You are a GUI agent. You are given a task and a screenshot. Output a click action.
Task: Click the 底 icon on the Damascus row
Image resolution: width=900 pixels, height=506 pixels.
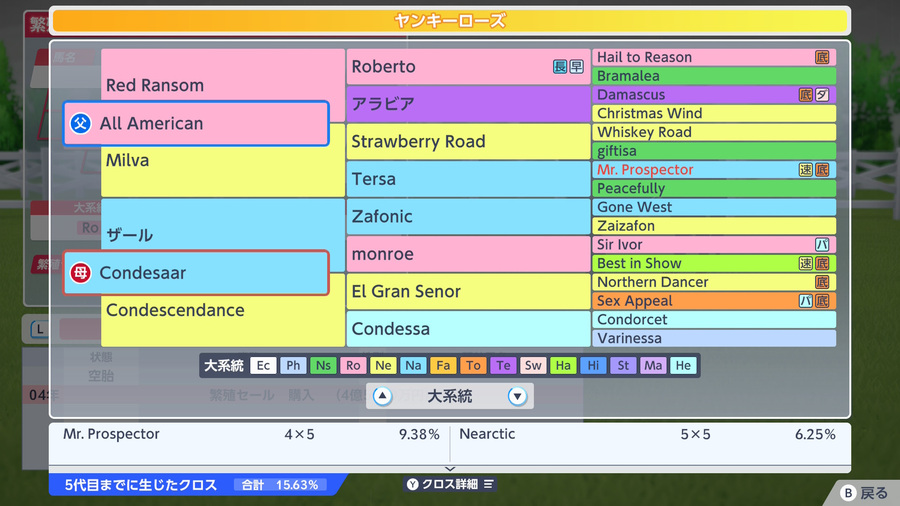click(x=806, y=95)
